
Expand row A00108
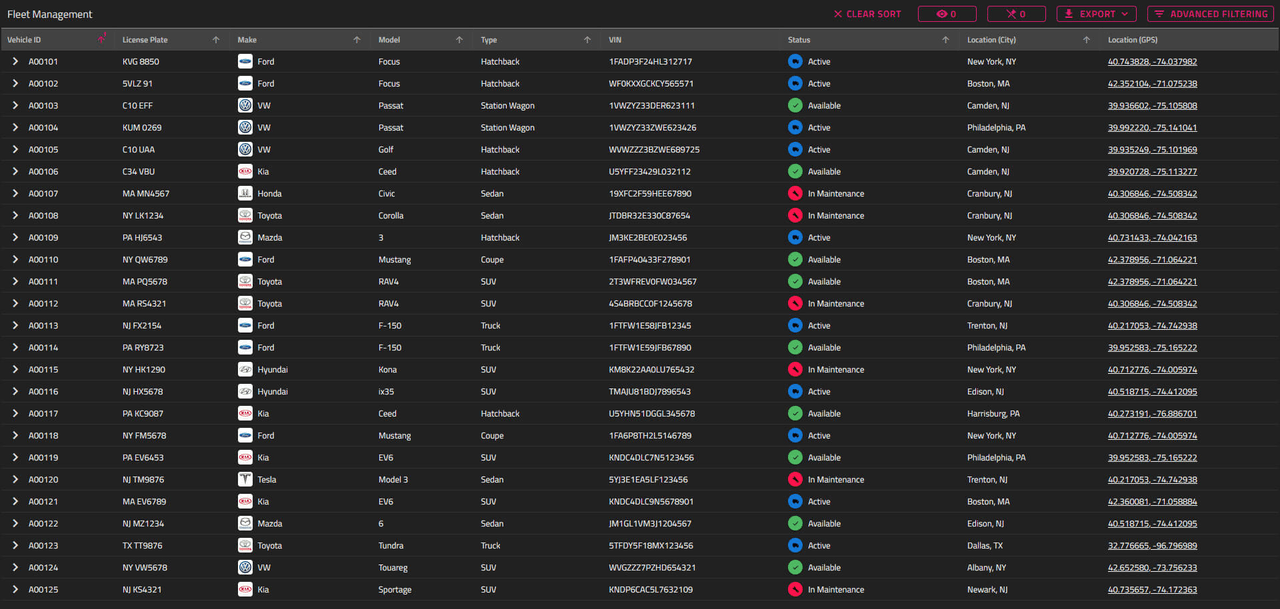(15, 215)
